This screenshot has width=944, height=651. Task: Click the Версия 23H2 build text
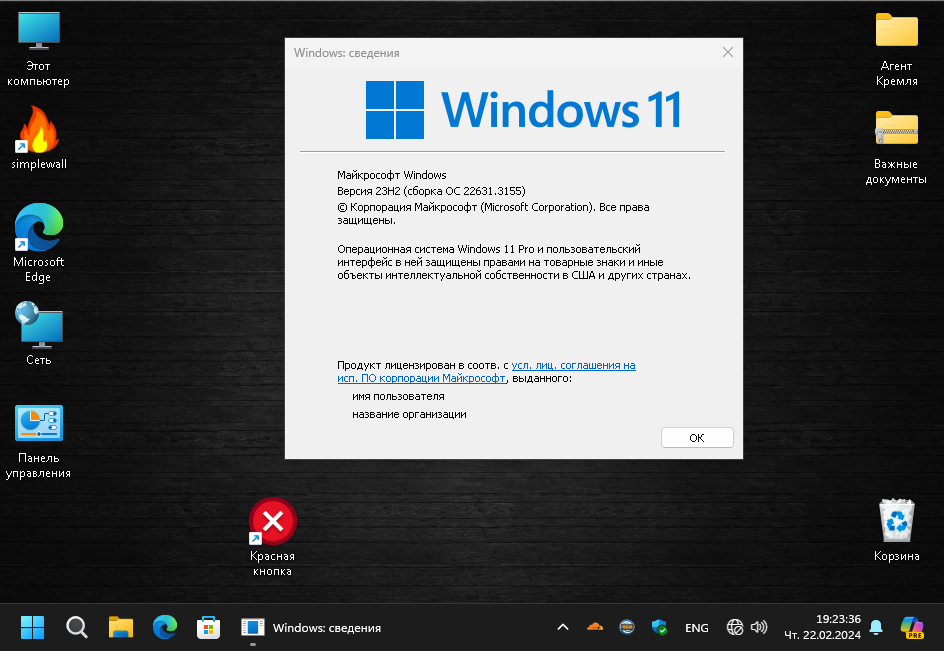[x=431, y=191]
